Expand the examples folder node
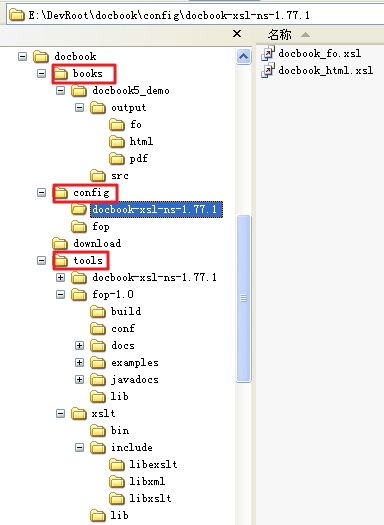 coord(80,363)
